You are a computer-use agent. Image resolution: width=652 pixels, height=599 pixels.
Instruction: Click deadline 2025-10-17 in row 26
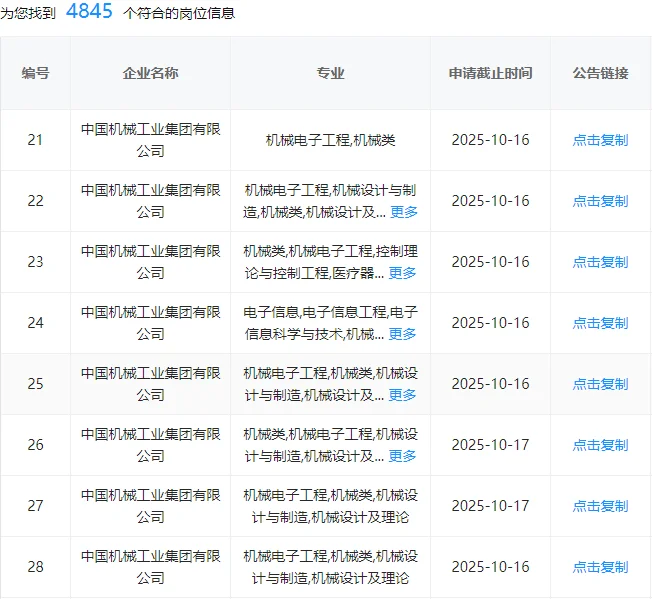pos(490,445)
